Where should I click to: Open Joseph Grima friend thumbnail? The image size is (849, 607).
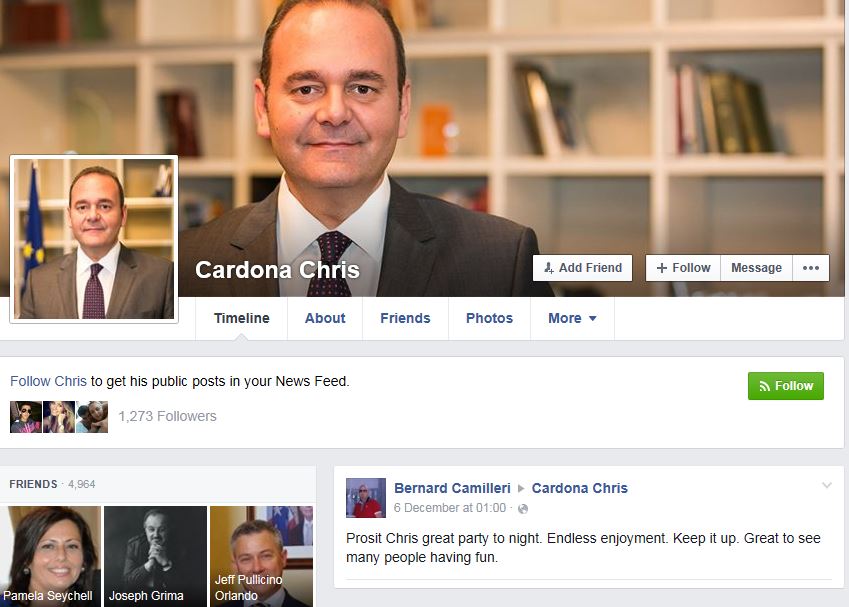click(x=155, y=557)
